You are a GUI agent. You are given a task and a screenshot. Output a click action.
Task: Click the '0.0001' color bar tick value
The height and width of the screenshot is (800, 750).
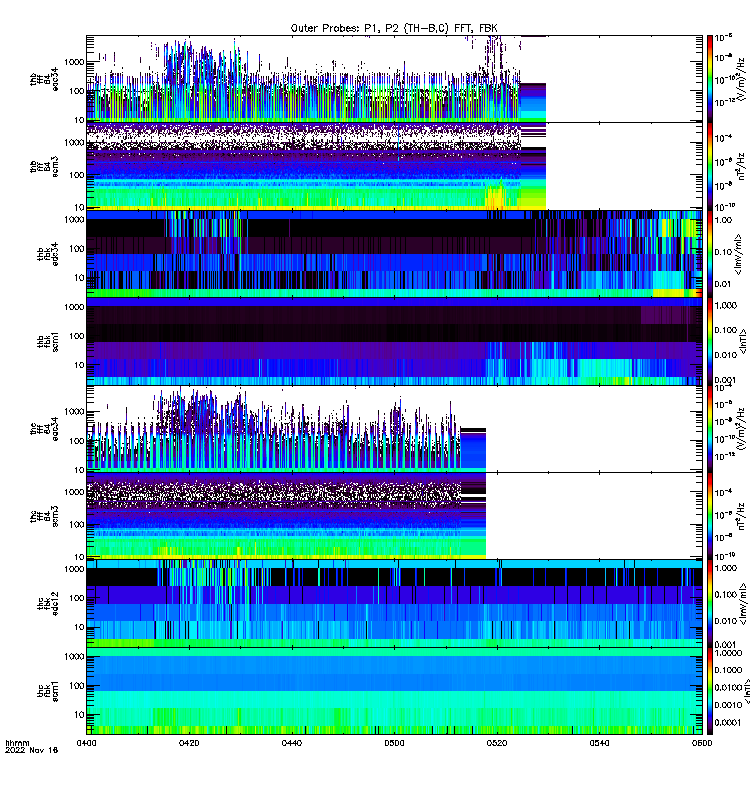tap(728, 722)
